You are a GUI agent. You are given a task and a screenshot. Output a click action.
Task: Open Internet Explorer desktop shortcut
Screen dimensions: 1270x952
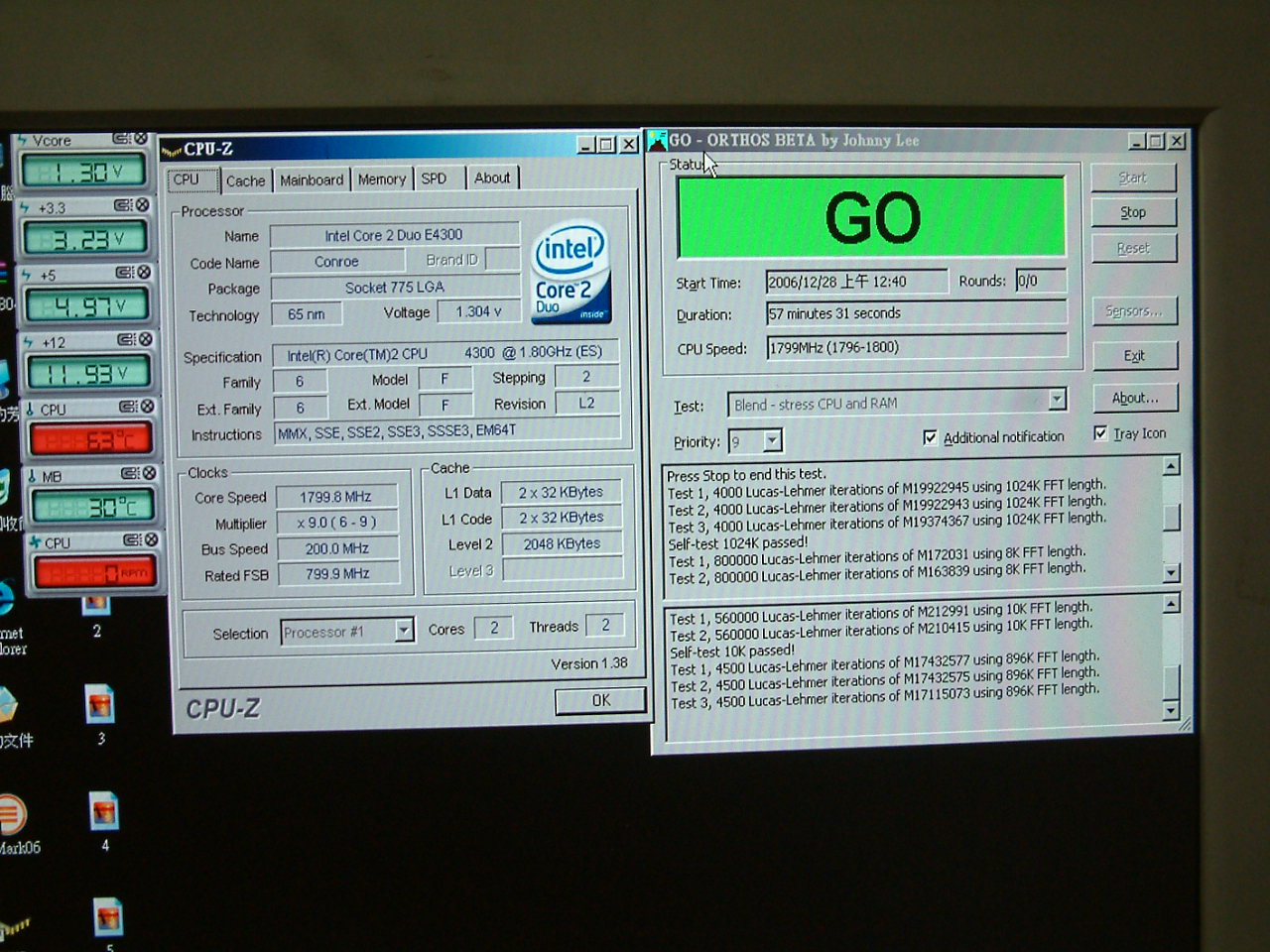coord(5,601)
